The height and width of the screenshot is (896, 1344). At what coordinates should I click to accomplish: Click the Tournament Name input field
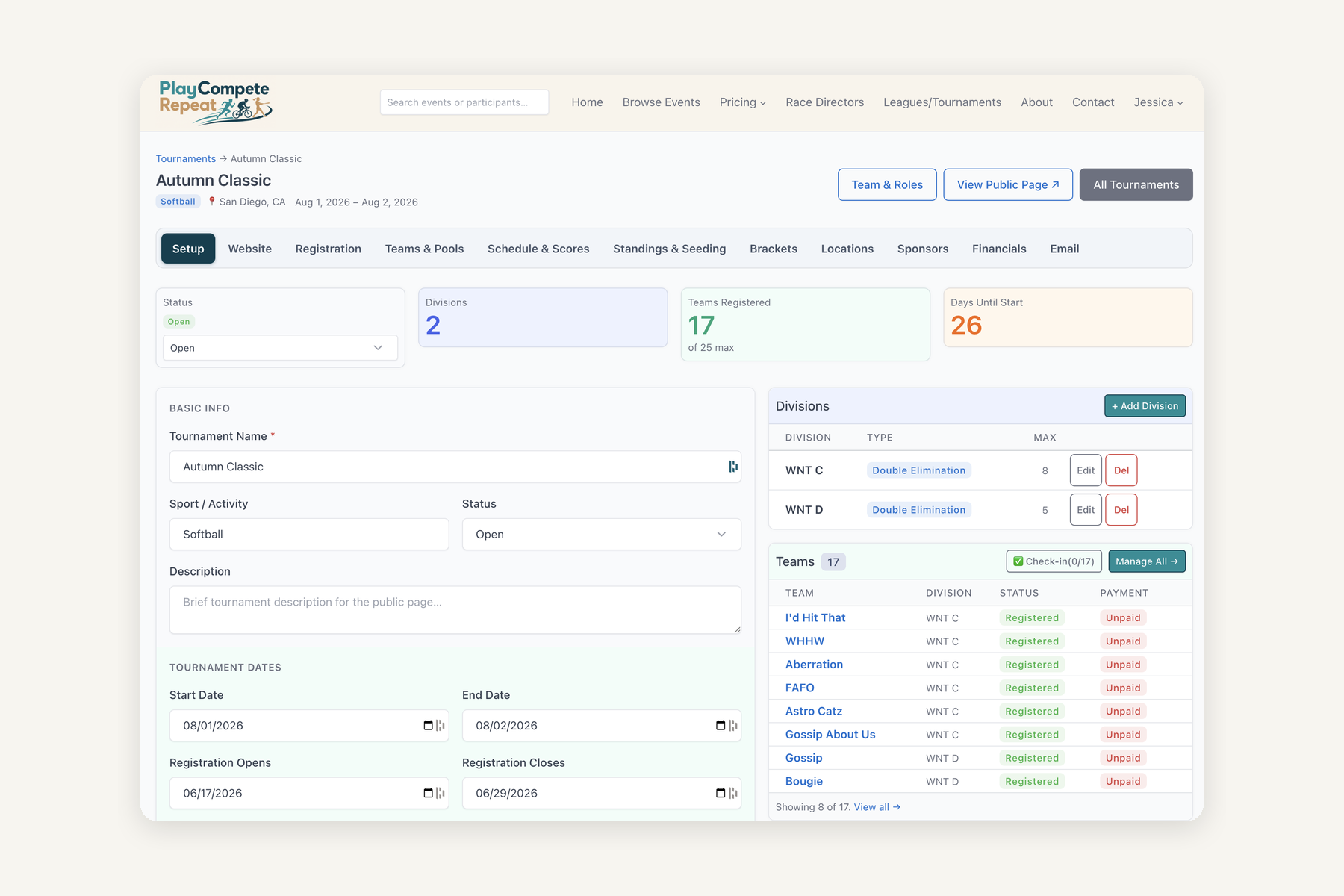[455, 467]
